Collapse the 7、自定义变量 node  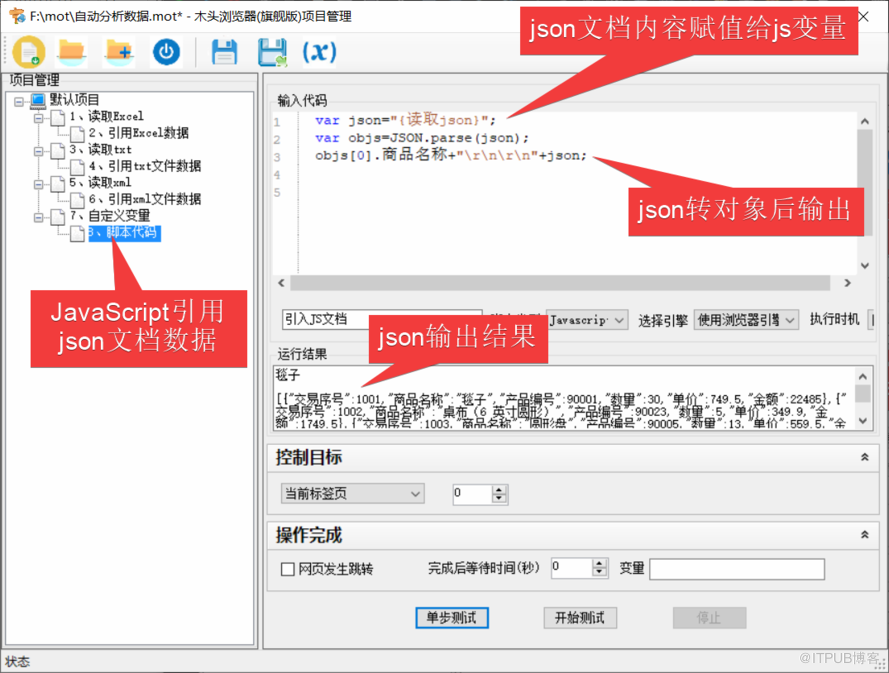[39, 217]
